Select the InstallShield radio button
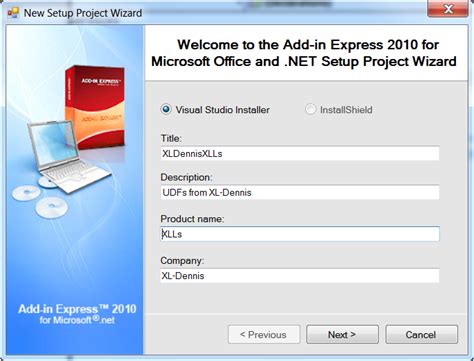Image resolution: width=474 pixels, height=361 pixels. 310,109
